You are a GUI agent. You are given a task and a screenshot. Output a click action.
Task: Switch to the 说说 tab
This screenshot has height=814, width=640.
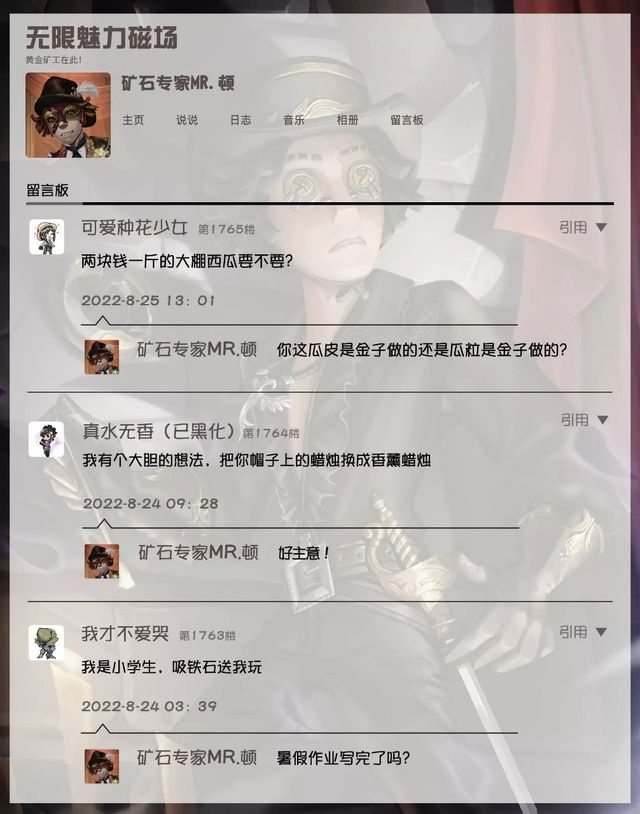187,120
